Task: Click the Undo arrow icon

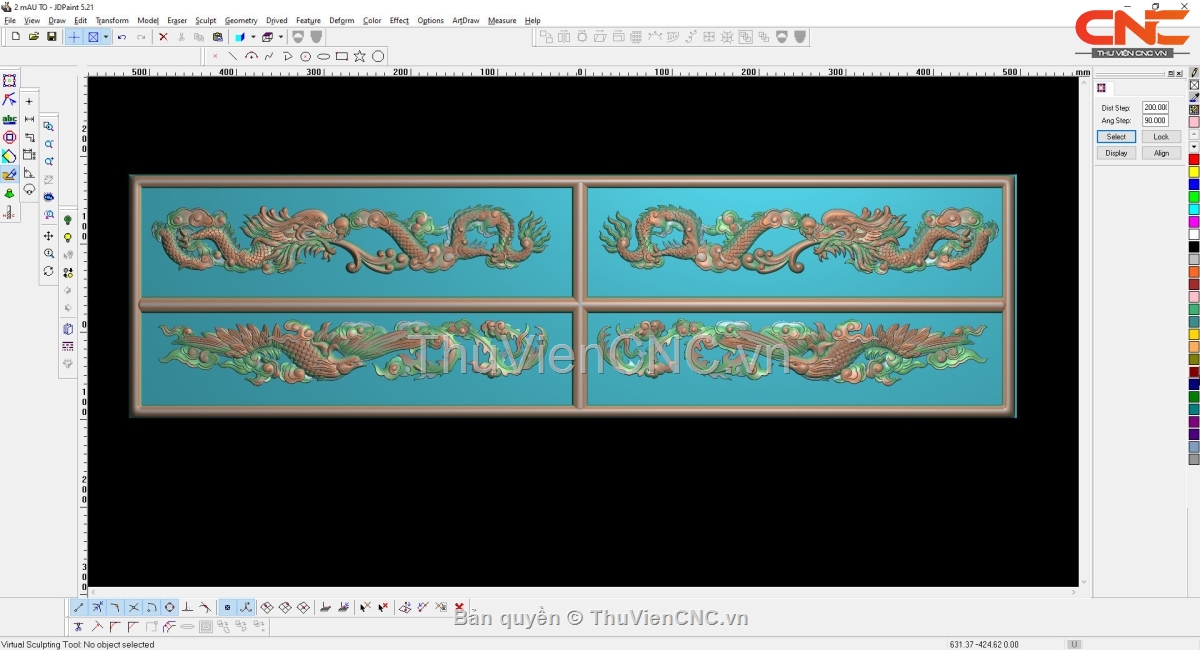Action: point(122,37)
